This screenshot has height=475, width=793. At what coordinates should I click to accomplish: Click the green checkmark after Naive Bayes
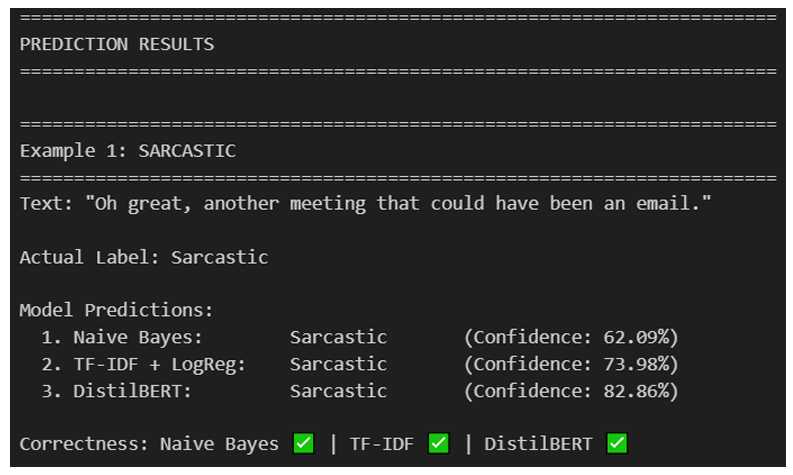point(303,443)
